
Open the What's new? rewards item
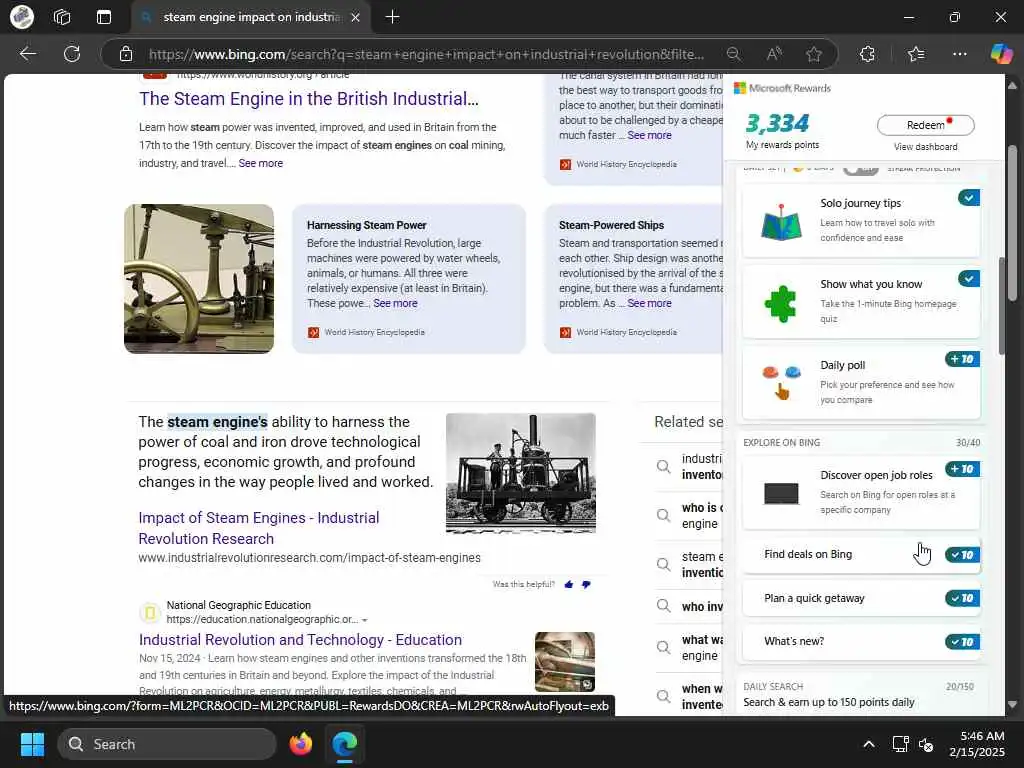pyautogui.click(x=861, y=641)
